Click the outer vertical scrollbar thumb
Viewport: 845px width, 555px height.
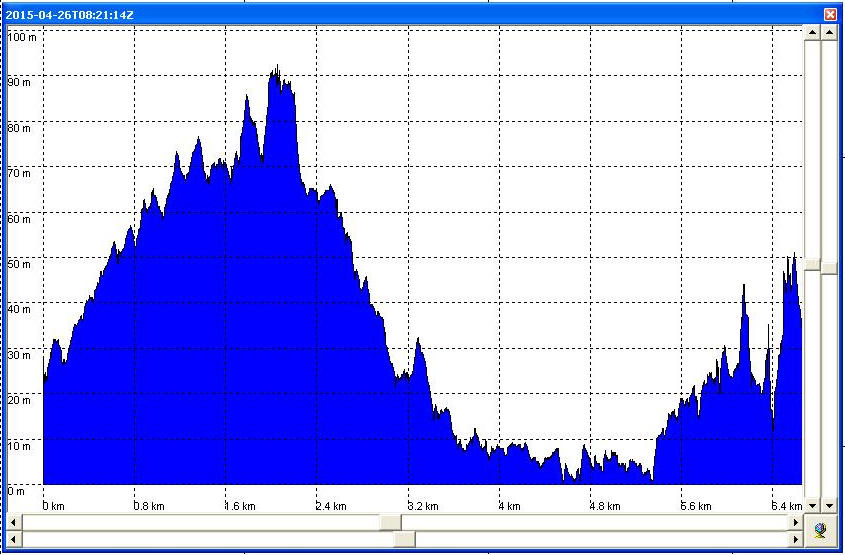(829, 267)
